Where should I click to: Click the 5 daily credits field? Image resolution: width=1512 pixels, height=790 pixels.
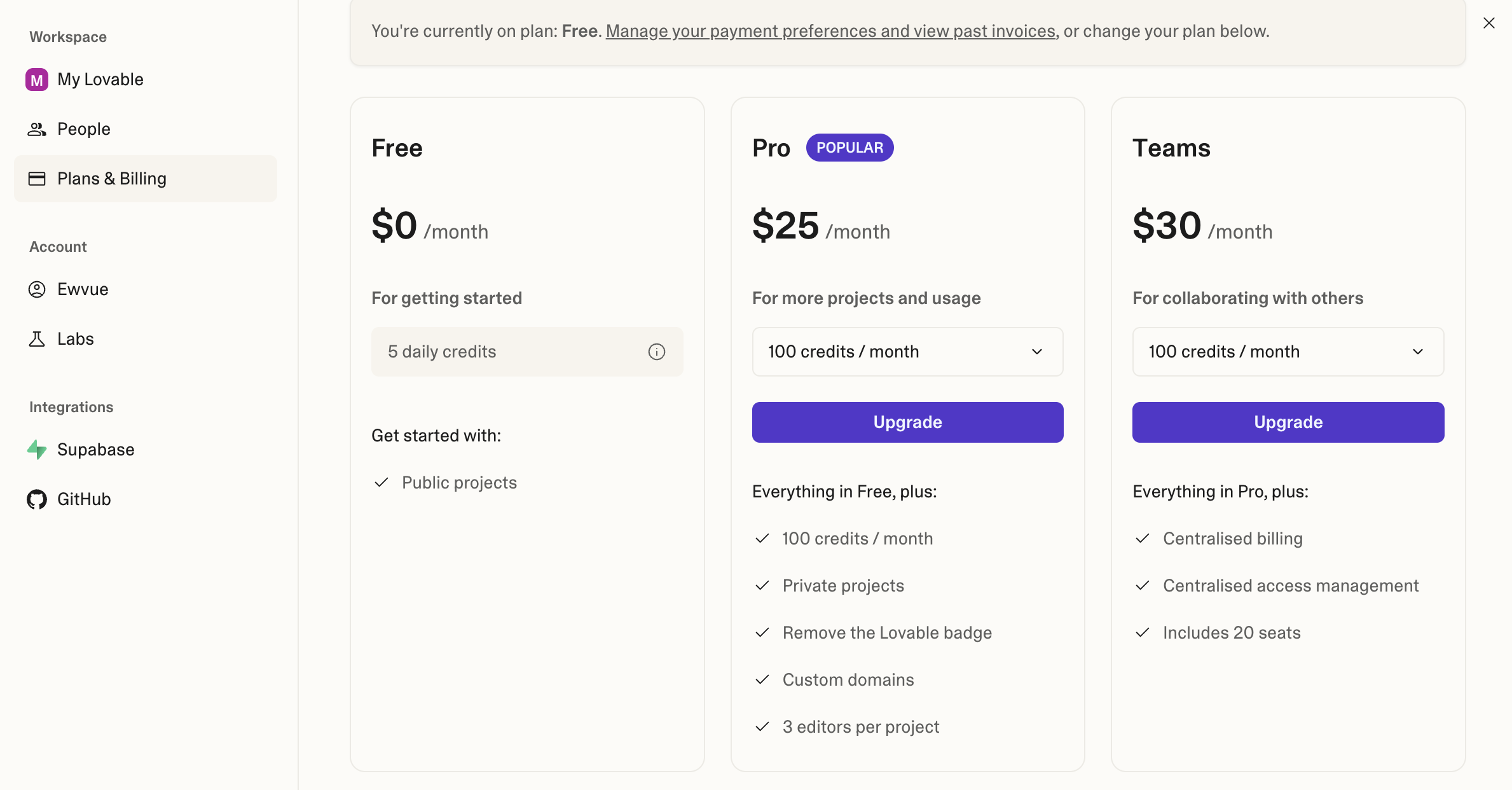click(527, 352)
